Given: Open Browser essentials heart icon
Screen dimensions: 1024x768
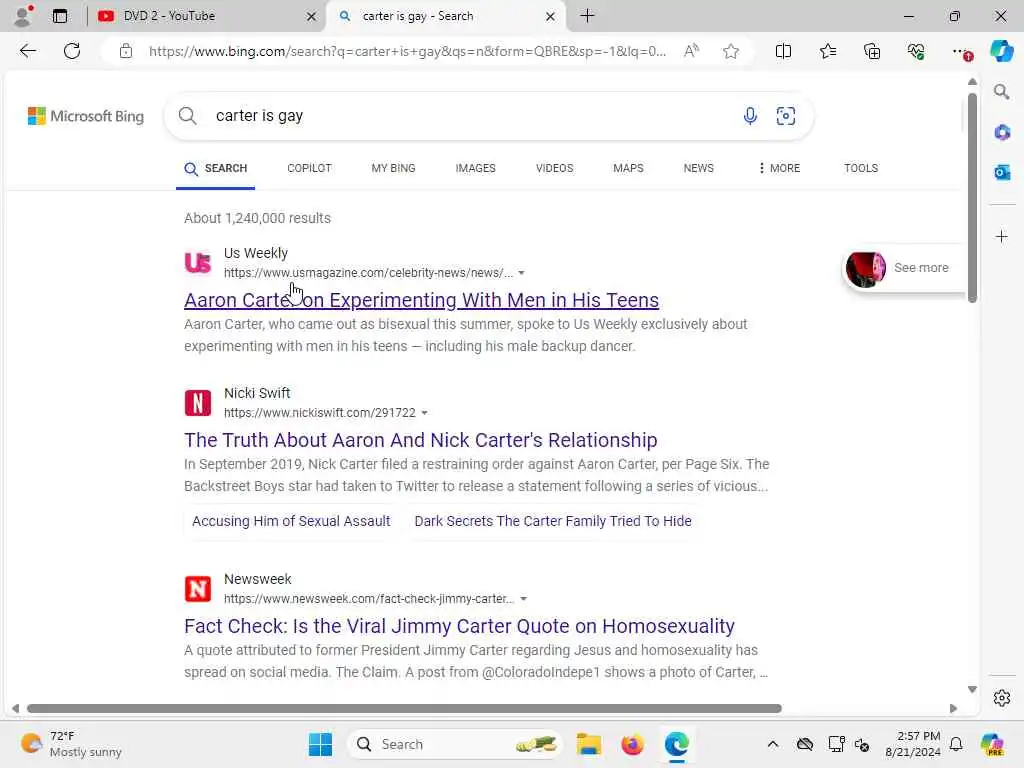Looking at the screenshot, I should point(916,51).
